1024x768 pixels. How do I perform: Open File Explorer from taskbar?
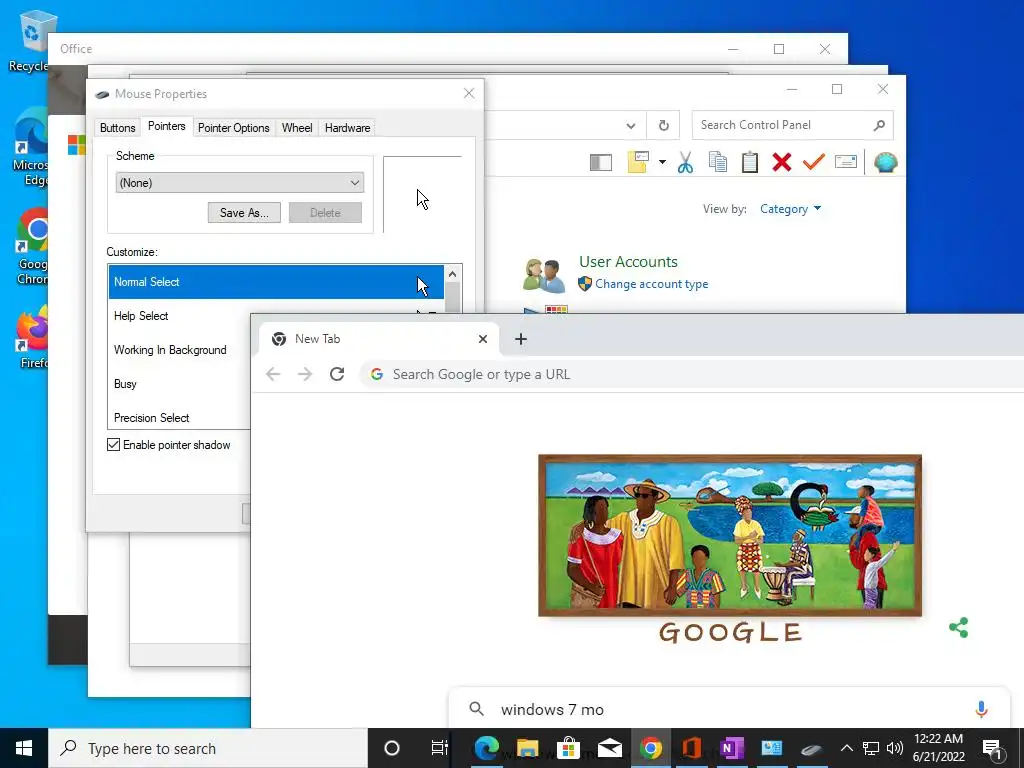528,748
